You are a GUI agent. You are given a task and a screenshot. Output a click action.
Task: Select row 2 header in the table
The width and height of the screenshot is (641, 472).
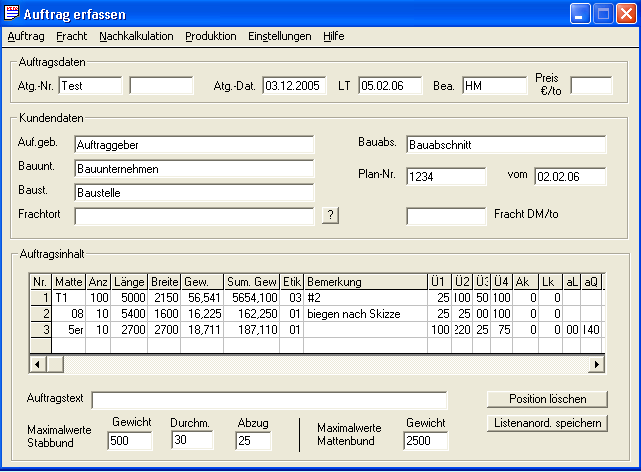(40, 313)
